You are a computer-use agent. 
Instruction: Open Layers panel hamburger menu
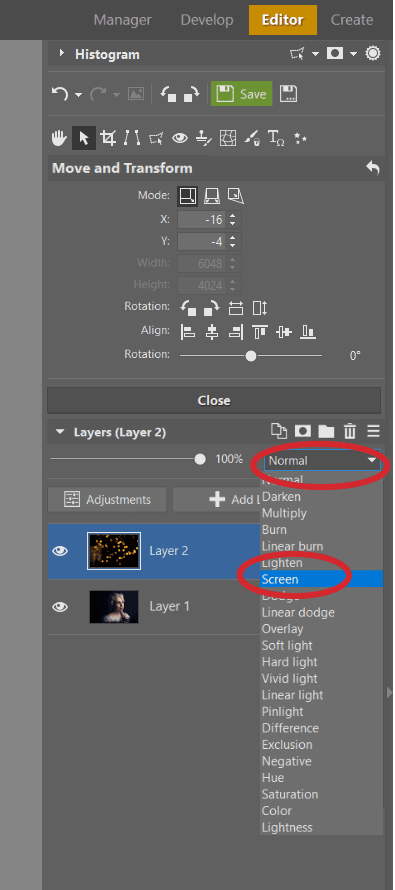pos(373,431)
